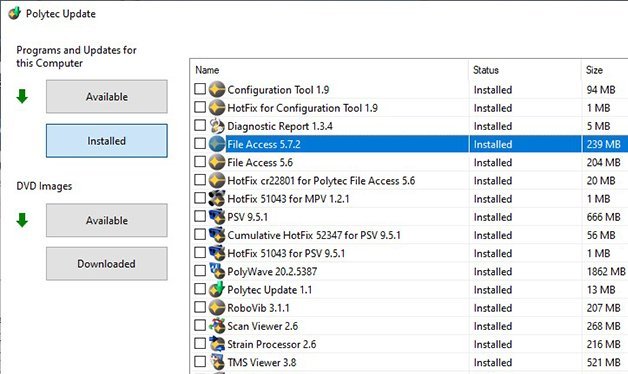Click green arrow beside DVD Images Available

pos(22,220)
